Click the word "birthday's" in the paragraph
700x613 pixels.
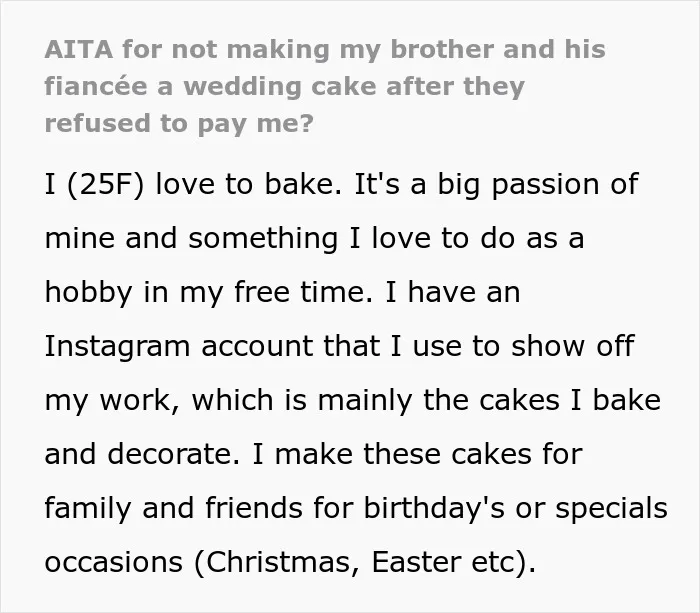pyautogui.click(x=434, y=508)
